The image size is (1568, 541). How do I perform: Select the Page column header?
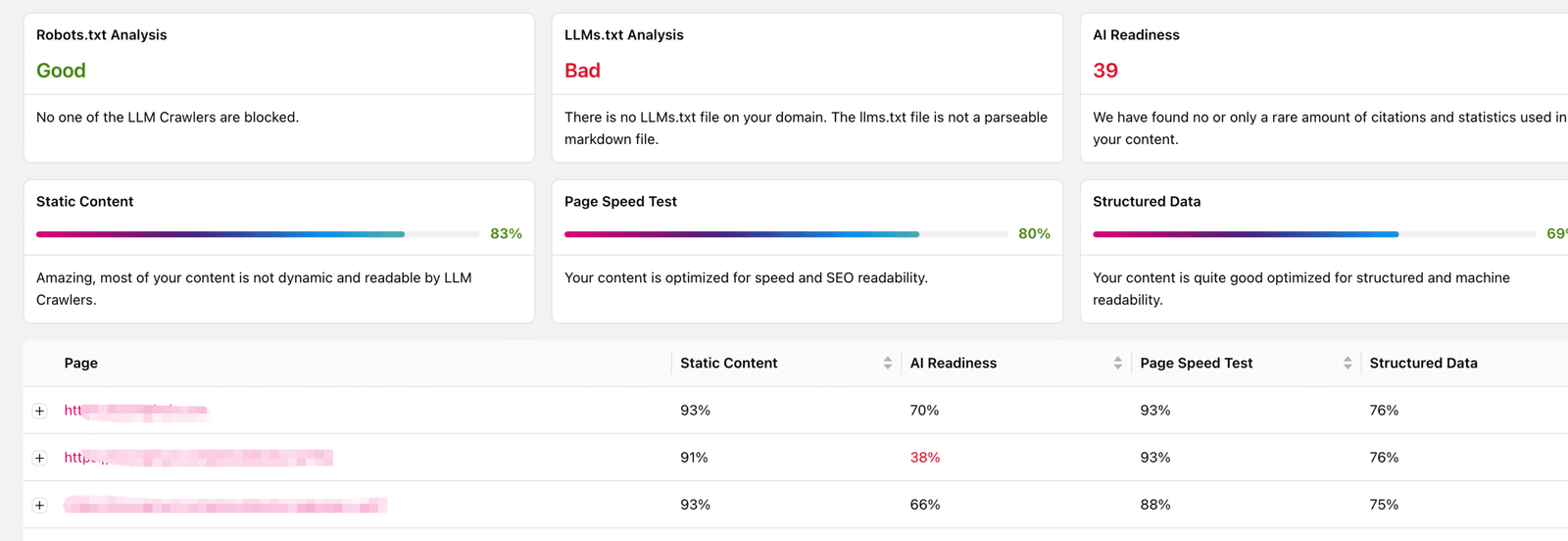click(81, 363)
